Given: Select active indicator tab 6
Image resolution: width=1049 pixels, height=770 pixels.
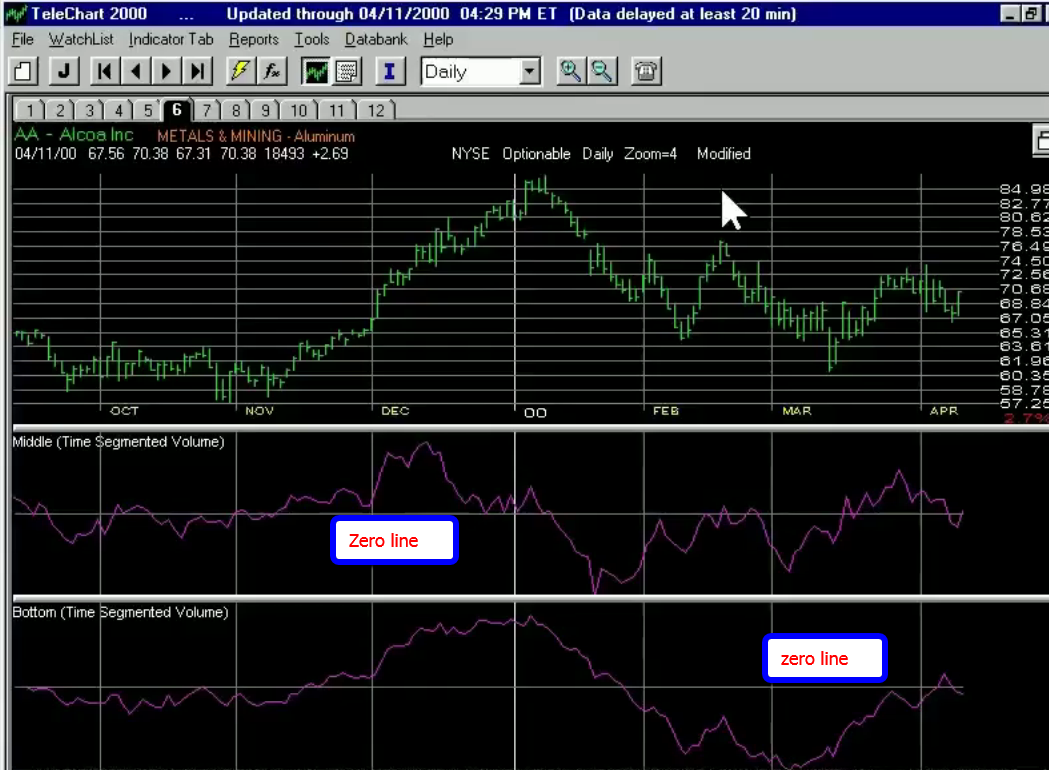Looking at the screenshot, I should tap(177, 110).
